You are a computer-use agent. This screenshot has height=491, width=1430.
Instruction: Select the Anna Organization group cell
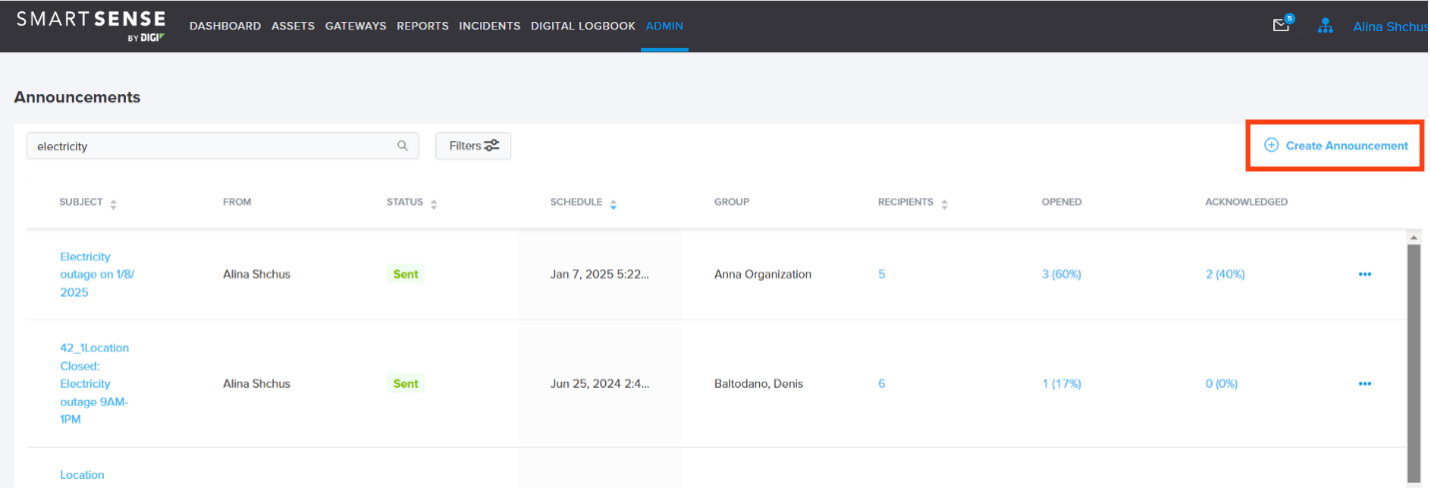[x=763, y=274]
